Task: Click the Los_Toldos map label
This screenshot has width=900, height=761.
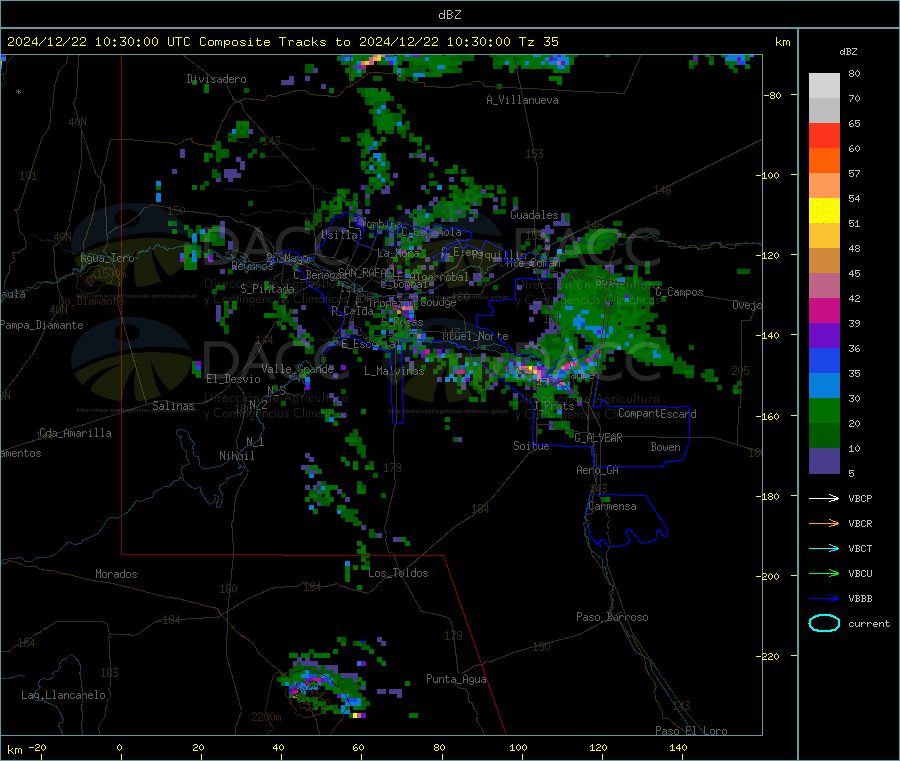Action: coord(398,573)
